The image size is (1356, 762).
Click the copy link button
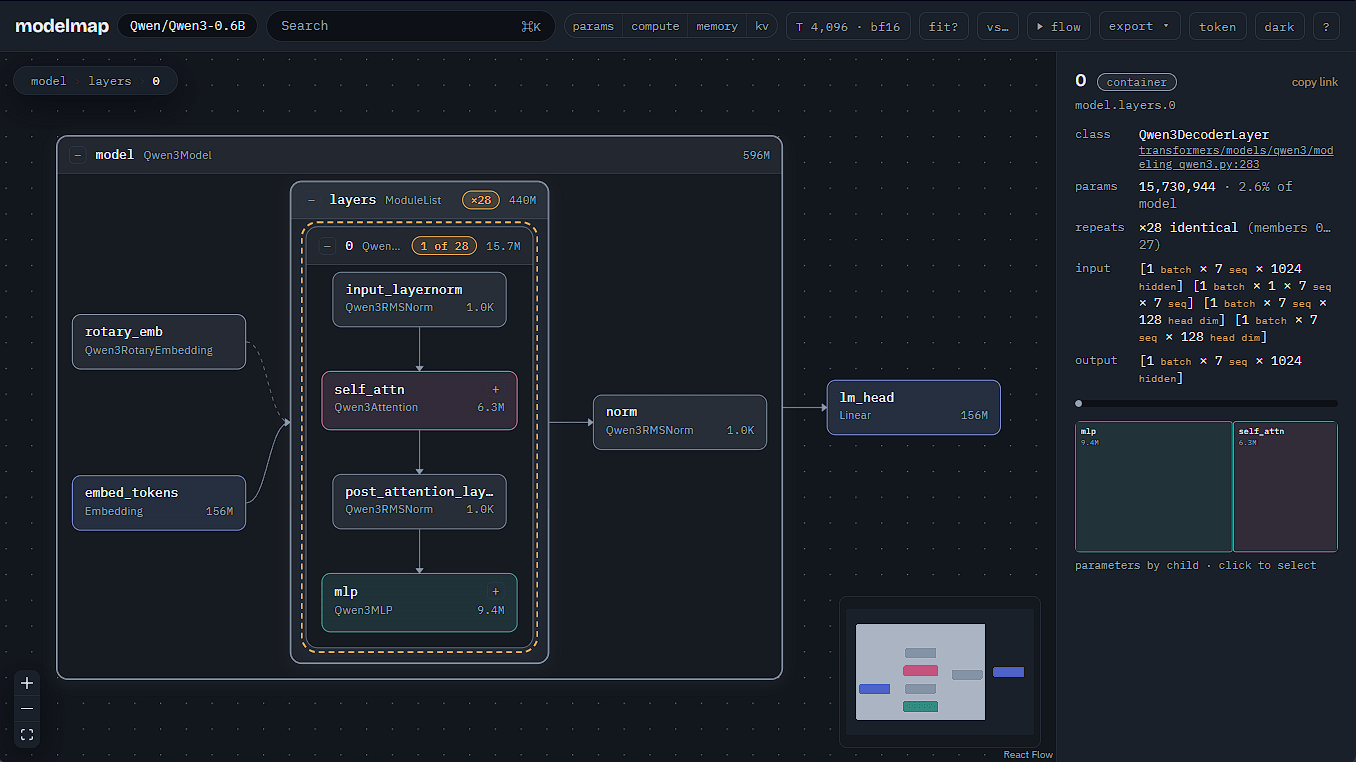tap(1314, 82)
